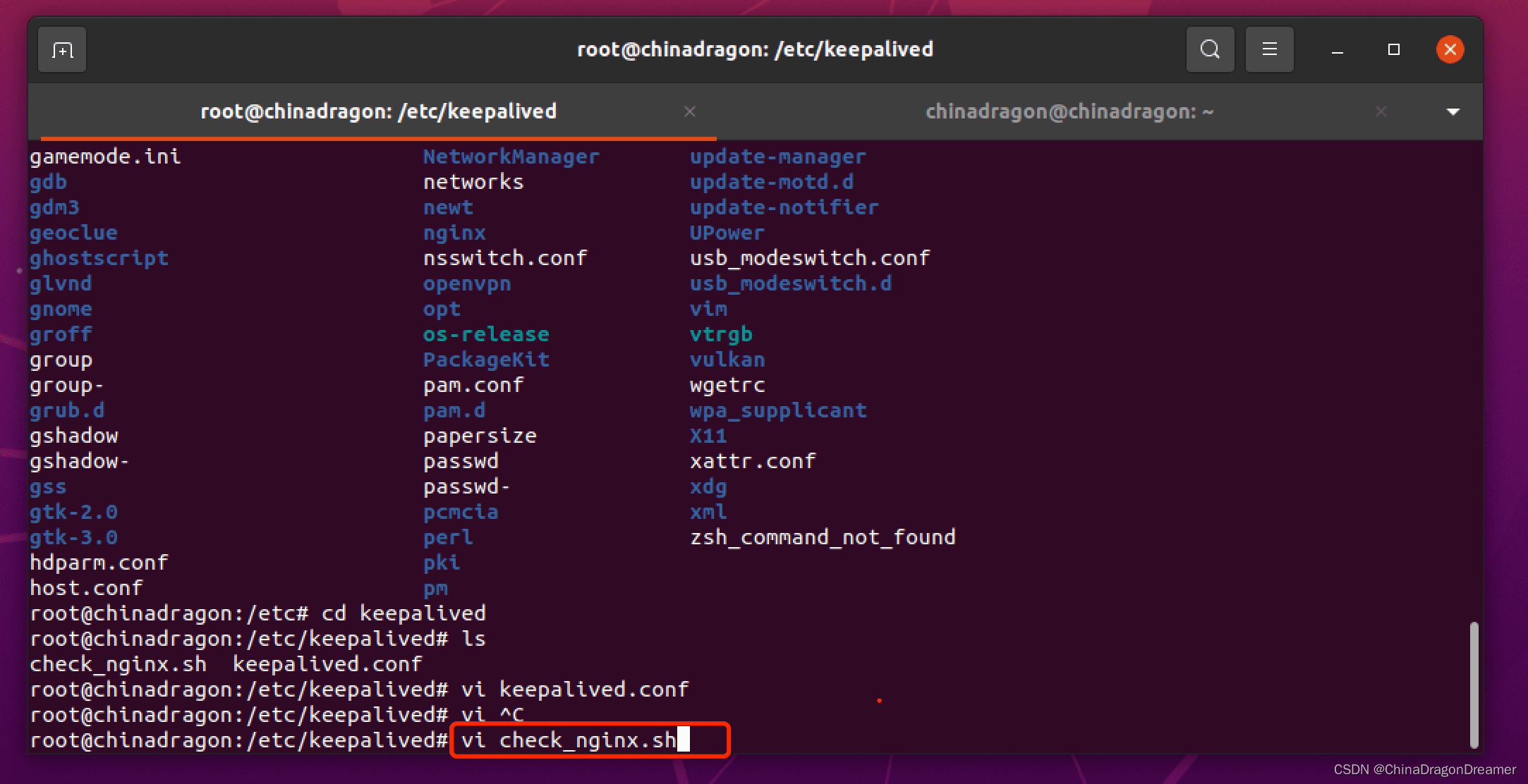Click the 'nginx' directory name
Screen dimensions: 1528x784
click(x=454, y=233)
